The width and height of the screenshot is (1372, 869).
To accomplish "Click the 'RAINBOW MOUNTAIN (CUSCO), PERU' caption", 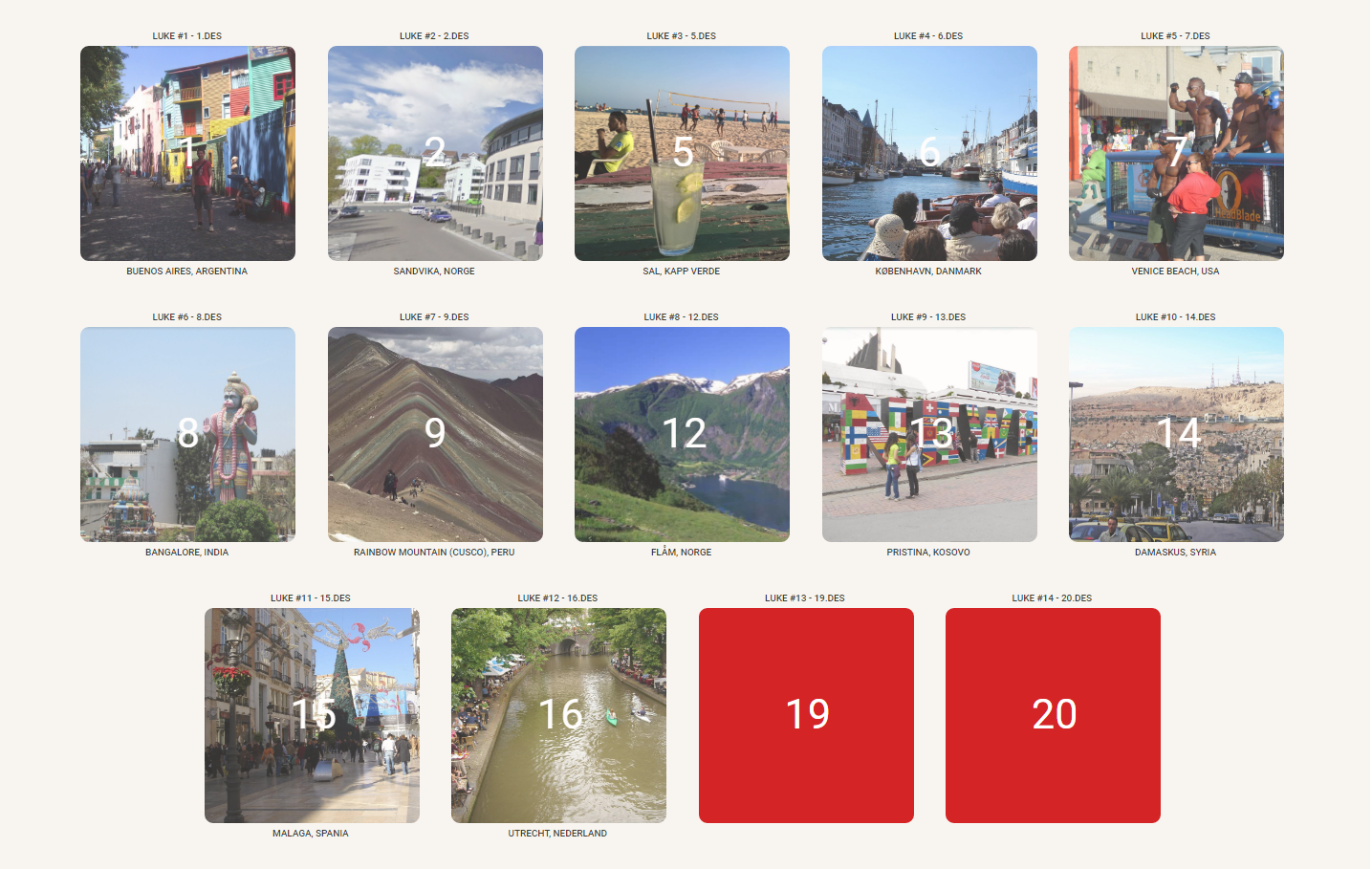I will [x=434, y=553].
